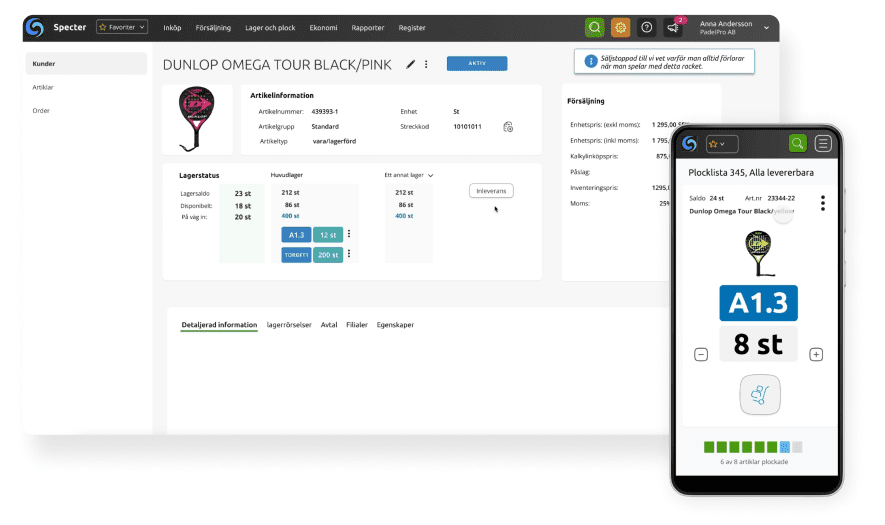The image size is (885, 525).
Task: Click the AKTIV status button
Action: pyautogui.click(x=477, y=63)
